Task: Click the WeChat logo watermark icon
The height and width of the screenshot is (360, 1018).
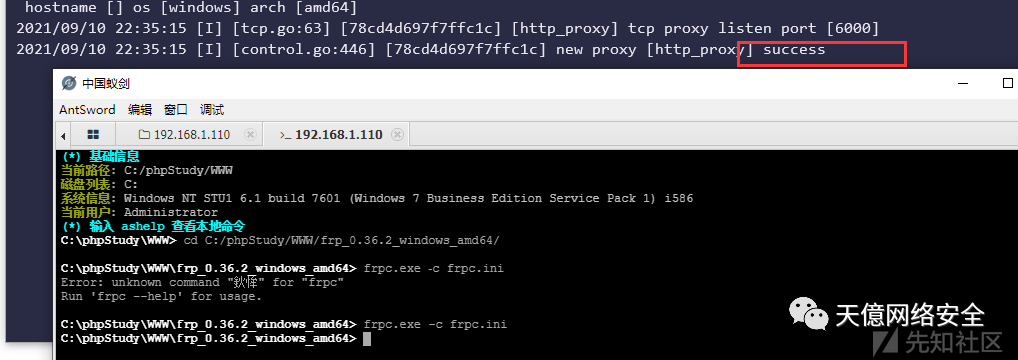Action: pos(808,313)
